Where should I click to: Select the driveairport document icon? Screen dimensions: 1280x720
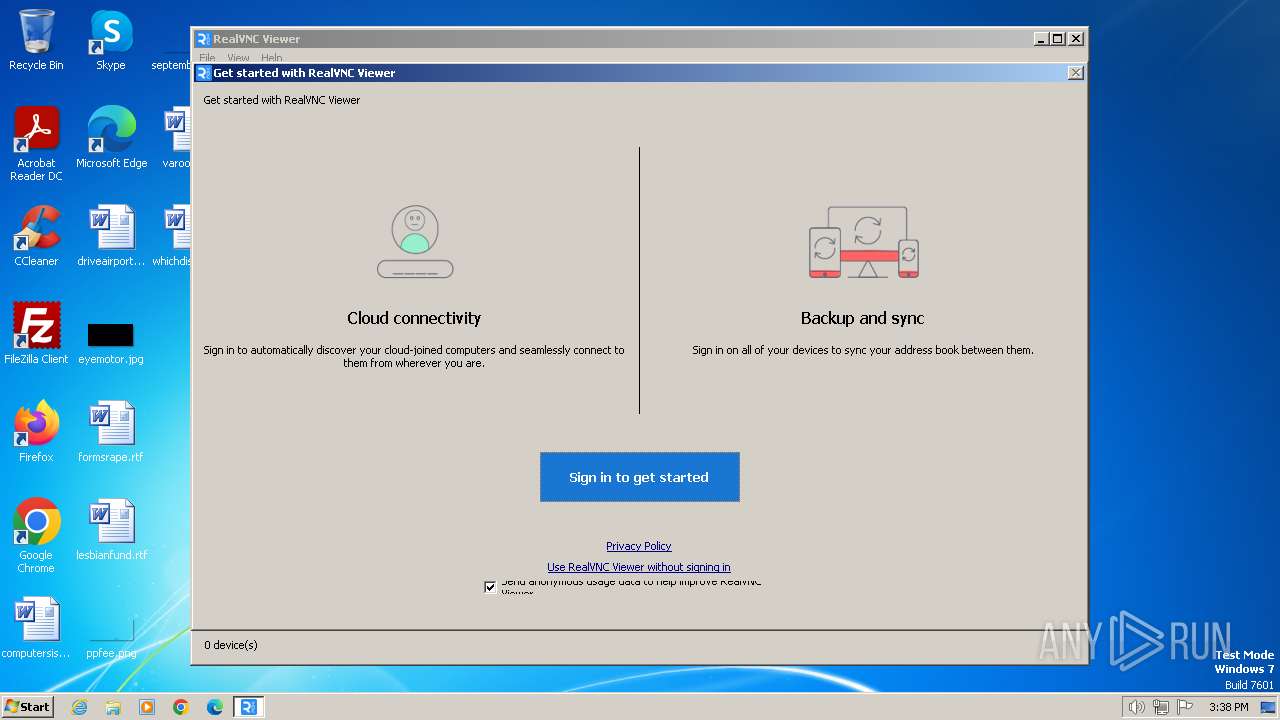(x=111, y=236)
